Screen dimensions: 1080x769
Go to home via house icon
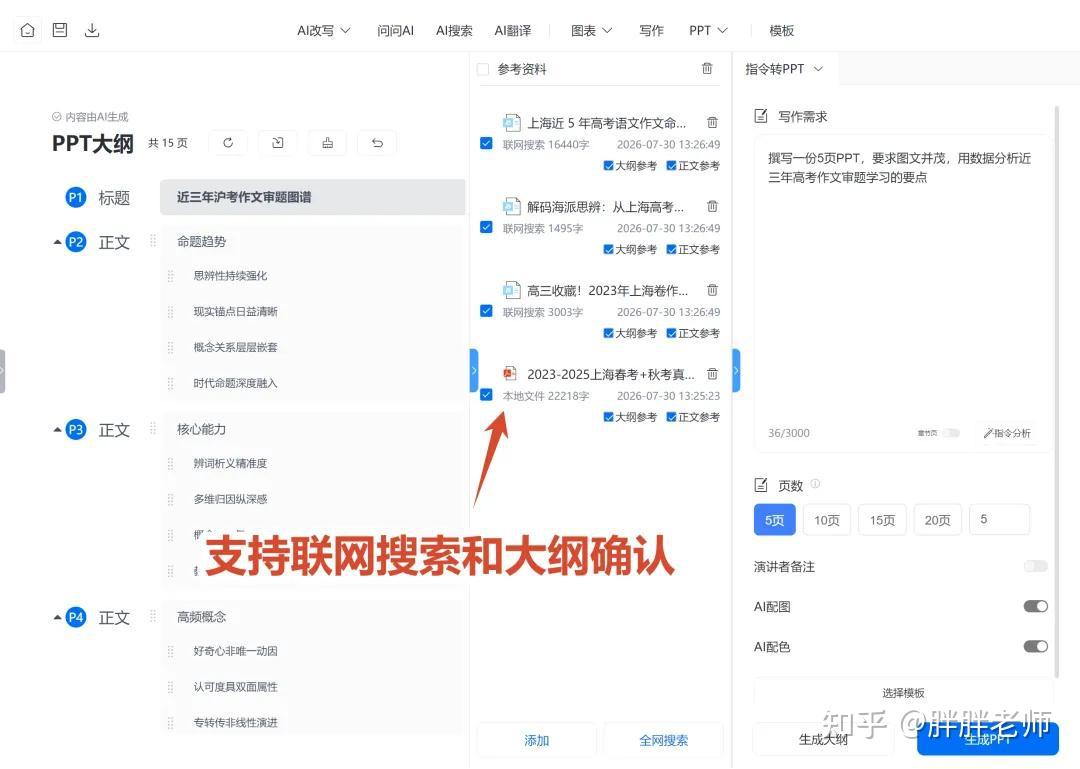[28, 30]
